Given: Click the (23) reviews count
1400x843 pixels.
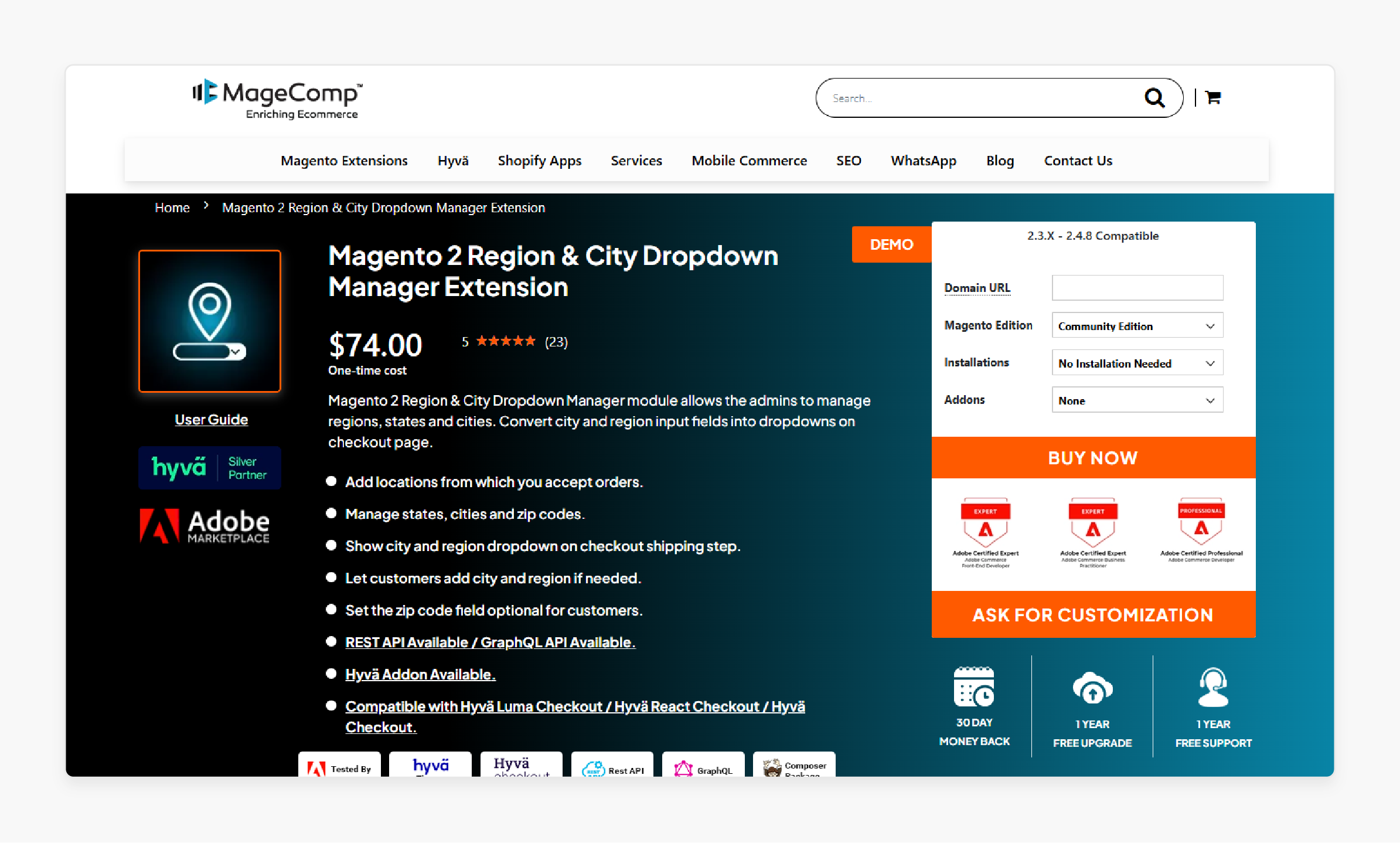Looking at the screenshot, I should [x=556, y=342].
